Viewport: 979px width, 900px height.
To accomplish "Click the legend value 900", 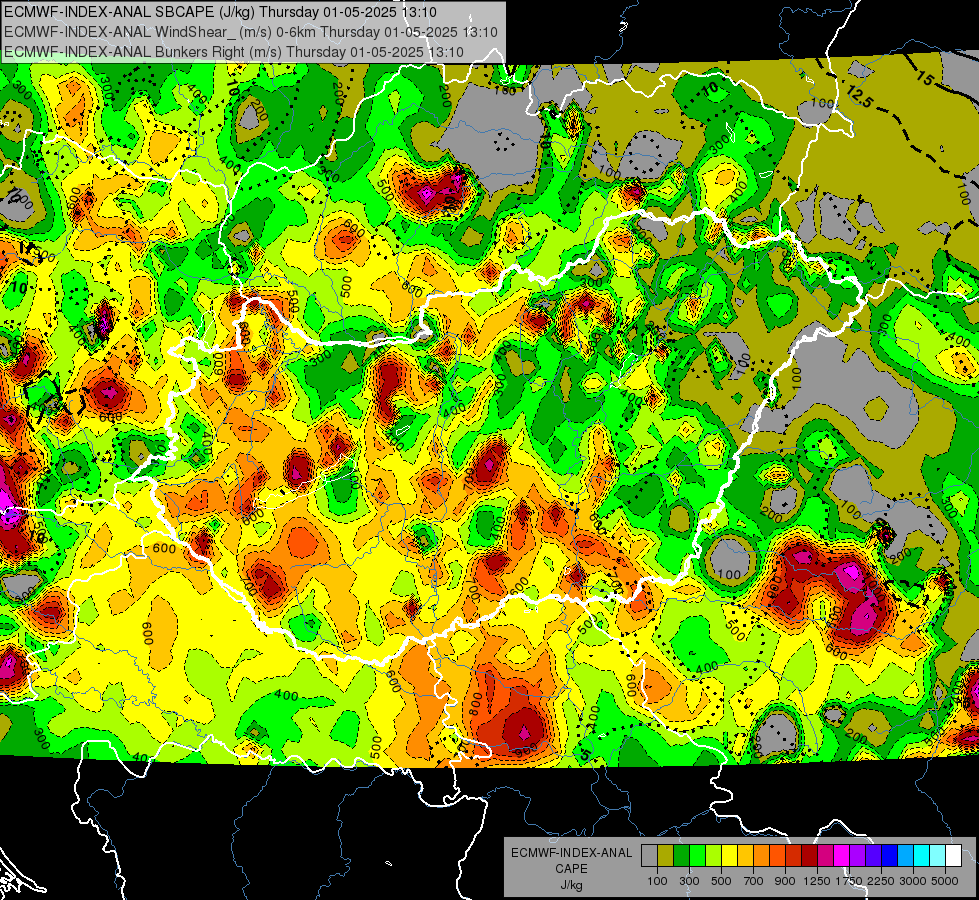I will (785, 881).
